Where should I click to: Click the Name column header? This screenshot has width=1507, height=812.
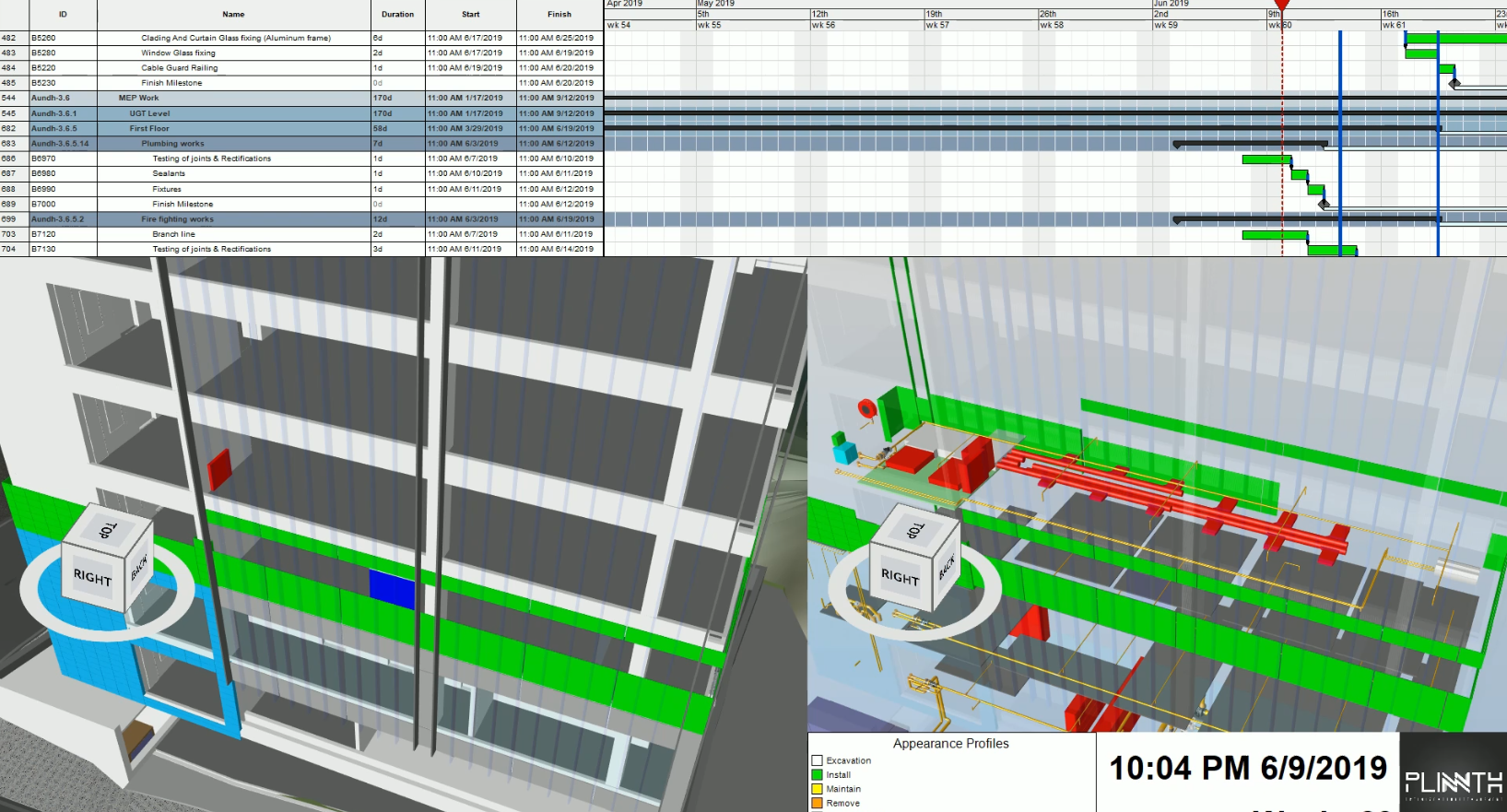tap(233, 15)
